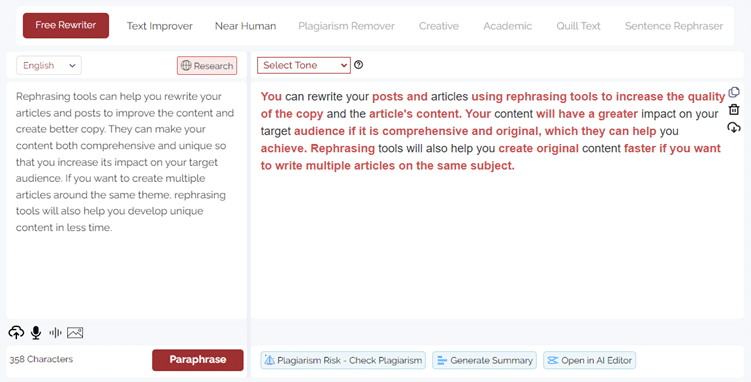The width and height of the screenshot is (751, 382).
Task: Click the audio waveform icon
Action: coord(56,332)
